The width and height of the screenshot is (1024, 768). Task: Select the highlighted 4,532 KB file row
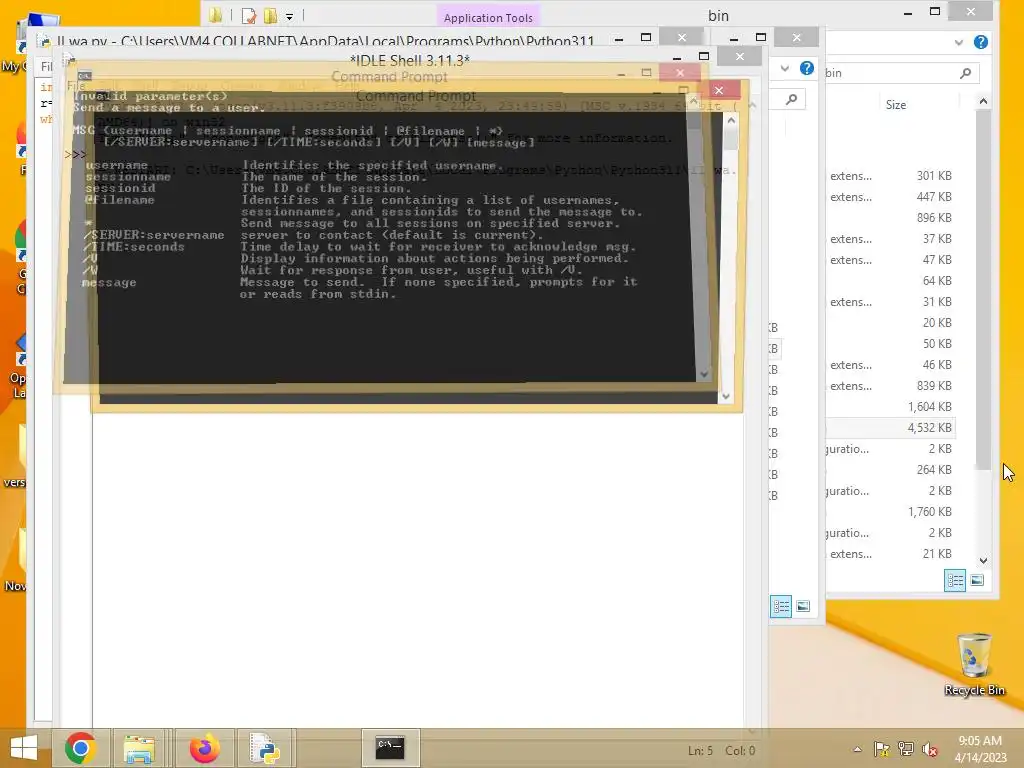point(891,428)
